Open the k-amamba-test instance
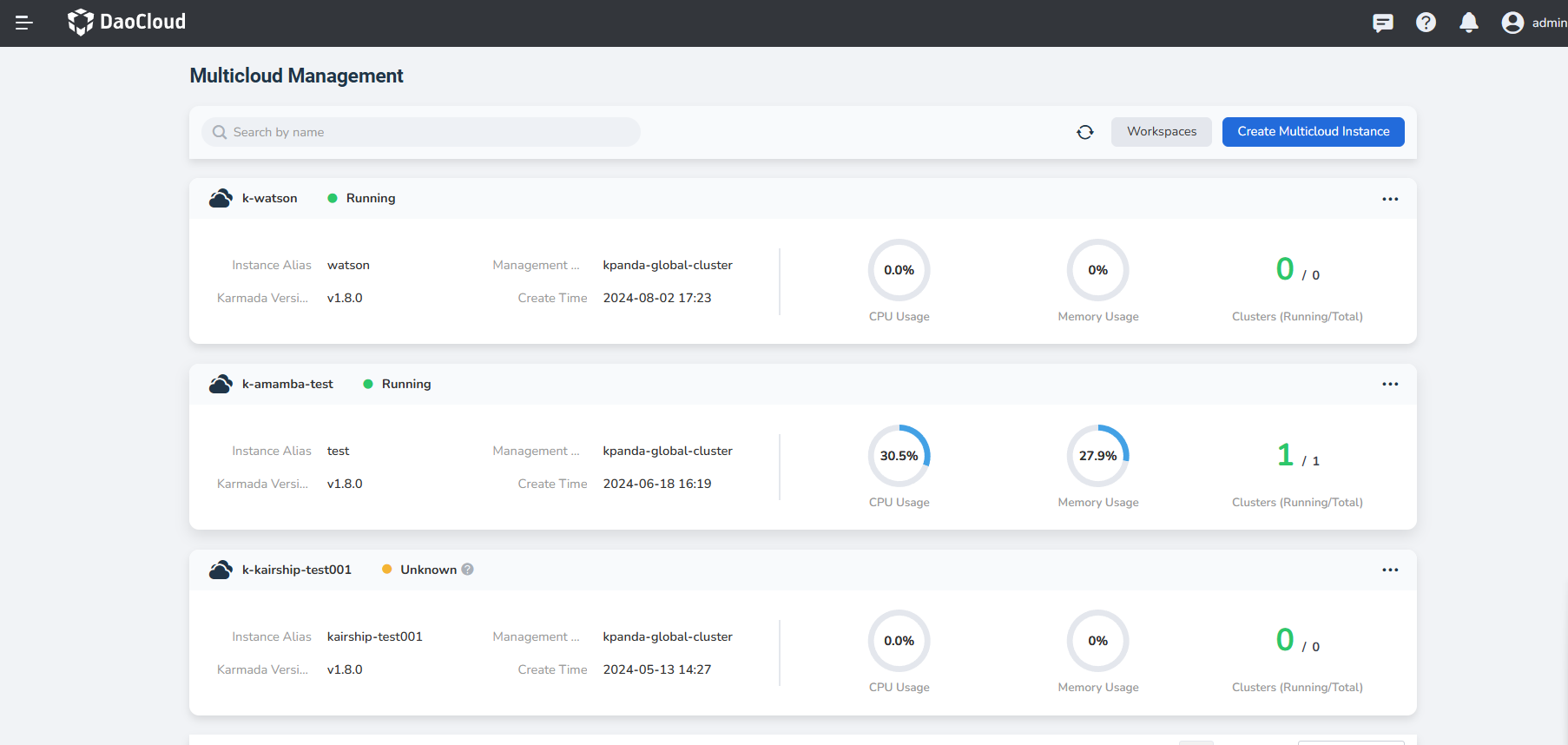The width and height of the screenshot is (1568, 745). tap(287, 384)
